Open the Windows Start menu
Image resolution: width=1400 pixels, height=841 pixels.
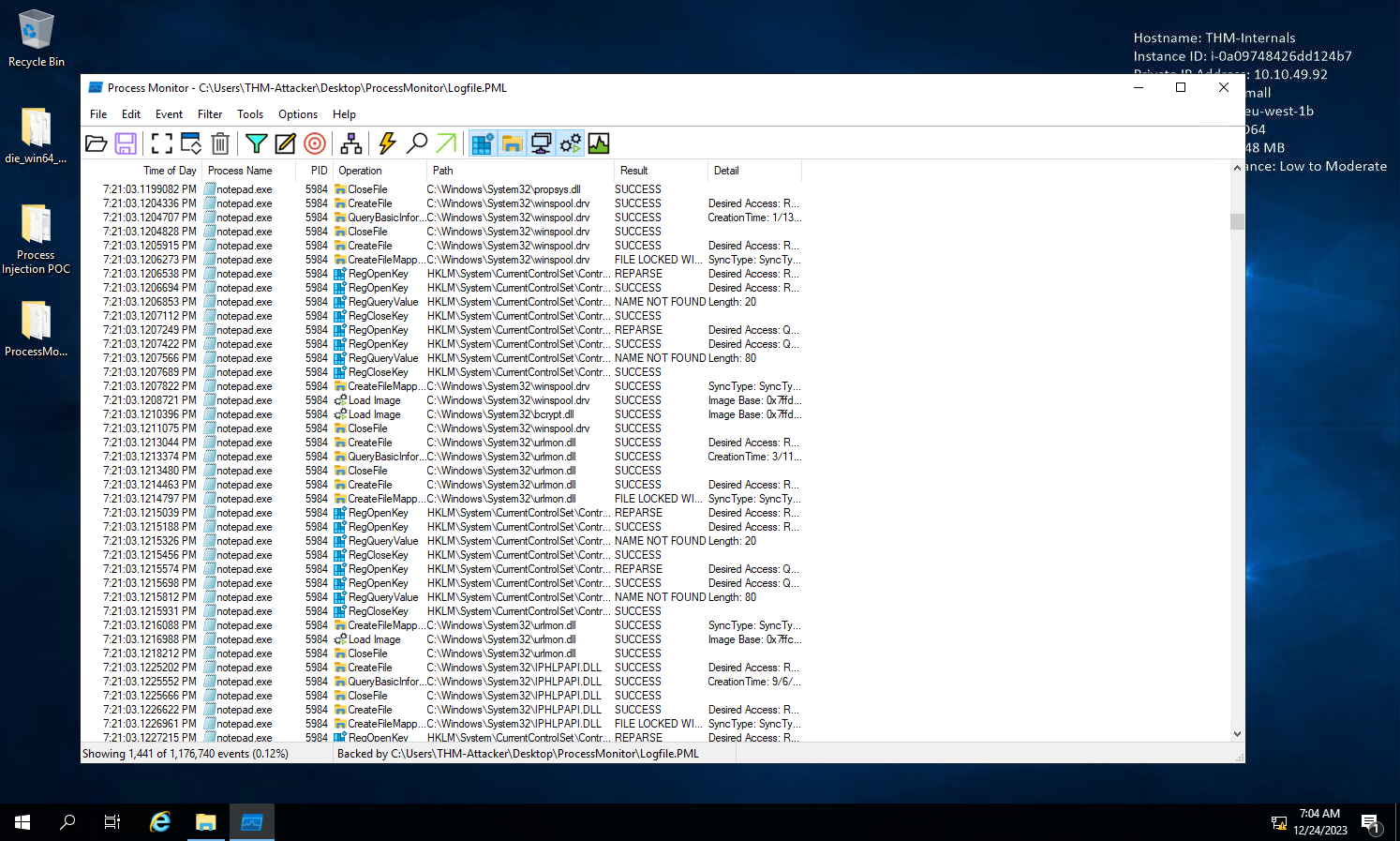tap(22, 822)
